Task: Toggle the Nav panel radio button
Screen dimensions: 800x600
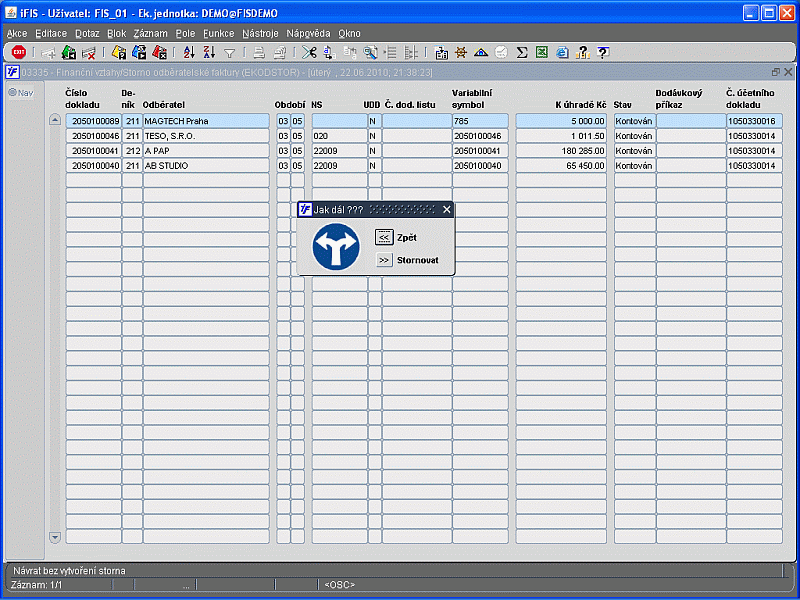Action: (x=12, y=93)
